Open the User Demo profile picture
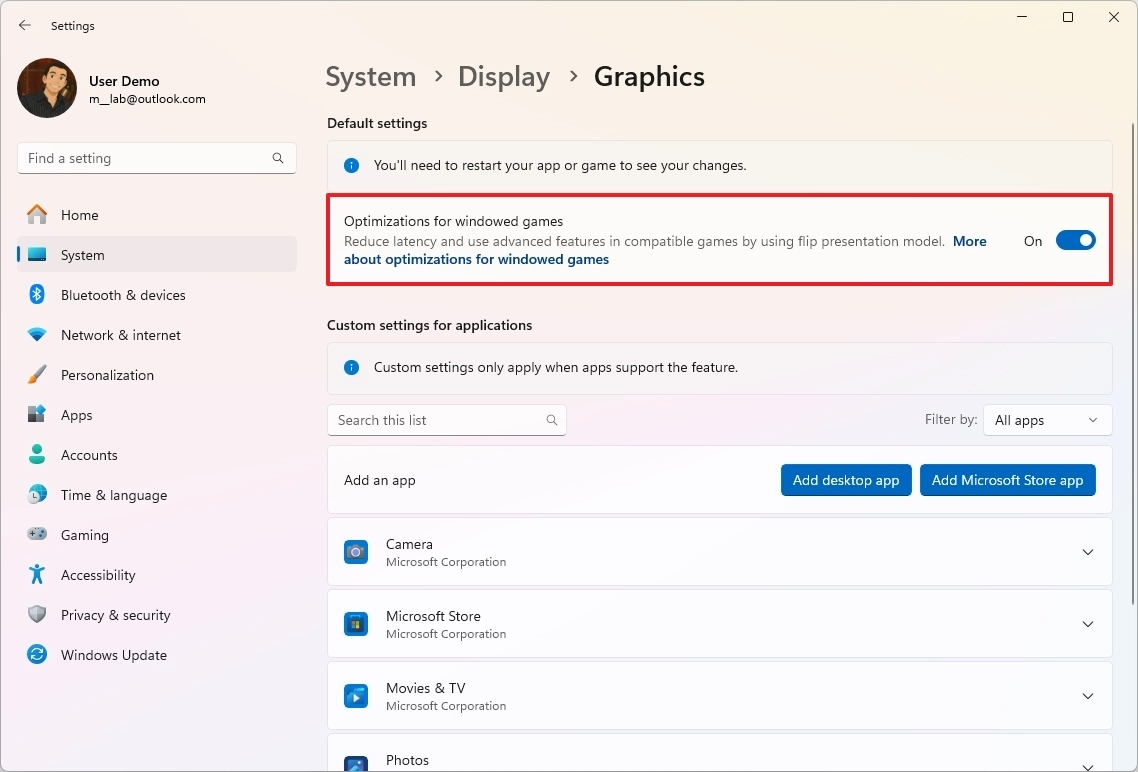The width and height of the screenshot is (1138, 772). 47,88
